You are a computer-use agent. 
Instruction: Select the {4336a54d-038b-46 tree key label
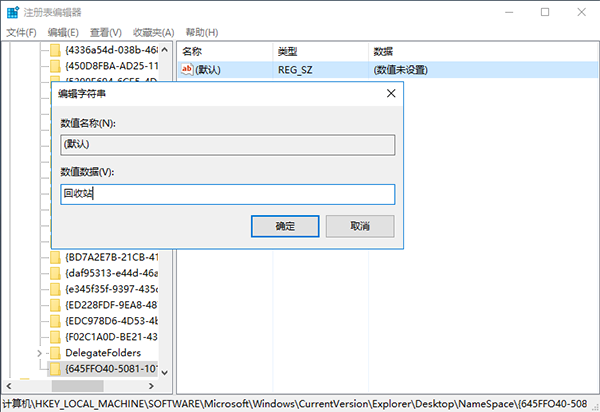click(x=111, y=50)
